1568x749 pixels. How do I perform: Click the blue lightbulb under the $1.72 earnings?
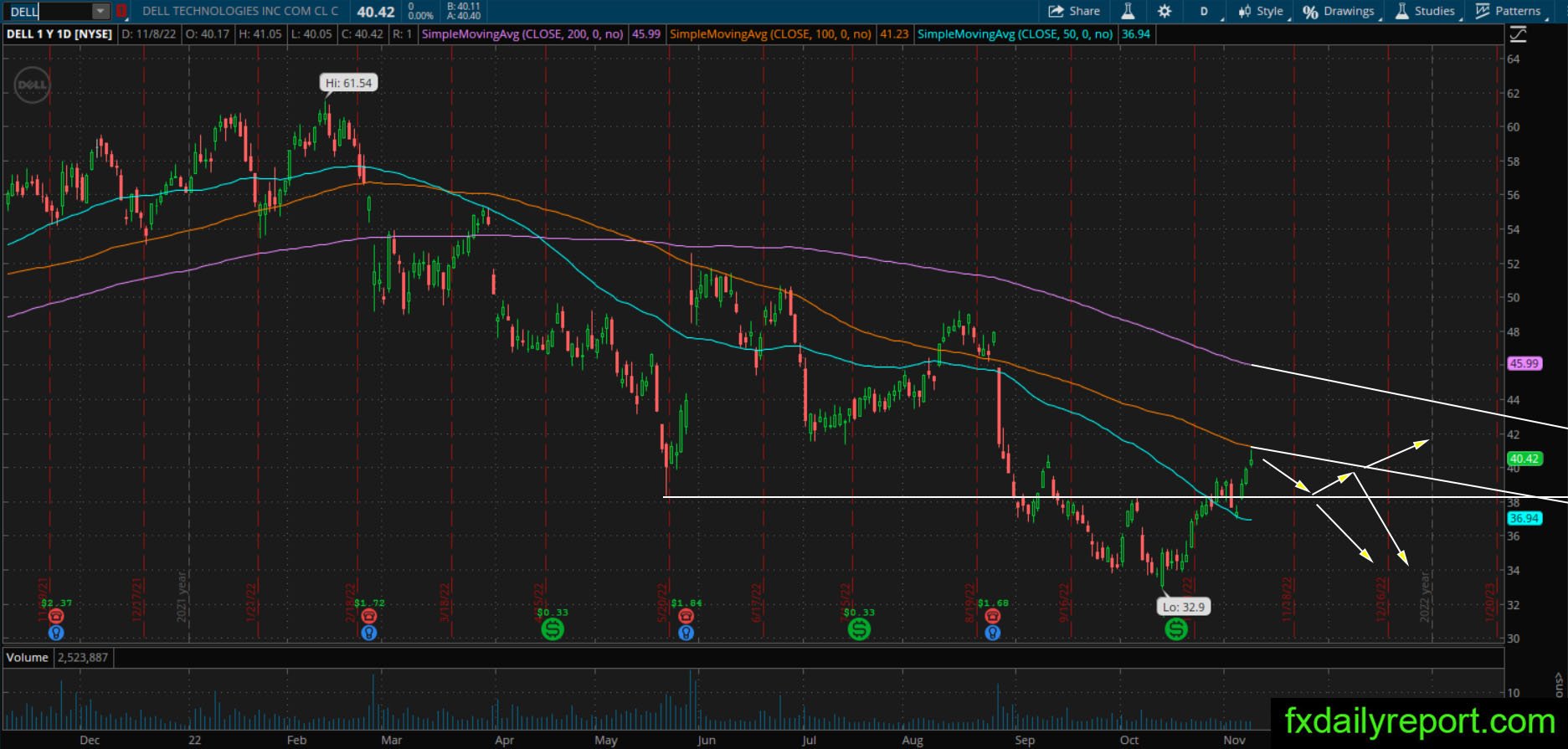[x=368, y=633]
